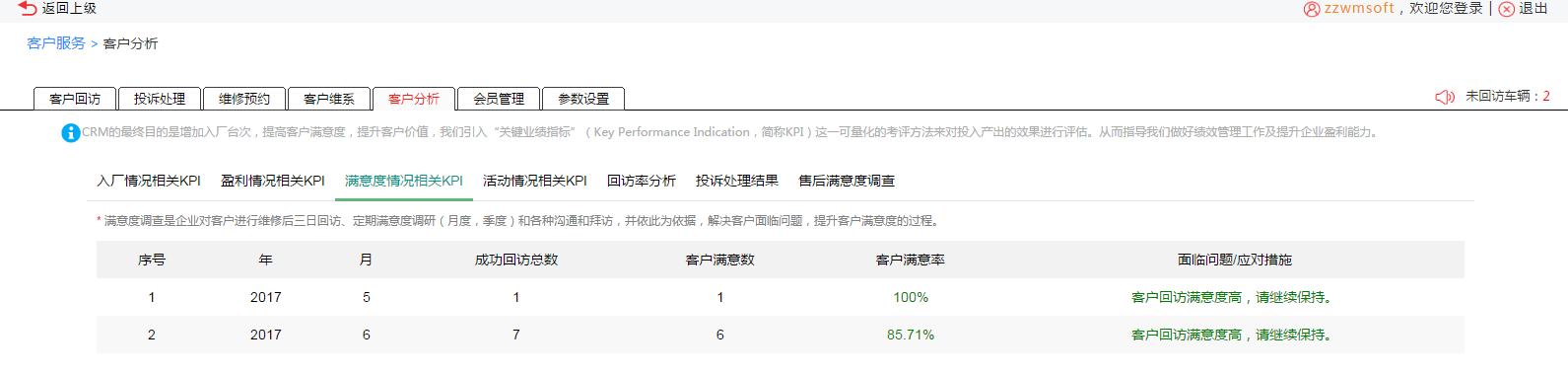Screen dimensions: 1568x374
Task: Click the 客户分析 breadcrumb text
Action: click(130, 43)
